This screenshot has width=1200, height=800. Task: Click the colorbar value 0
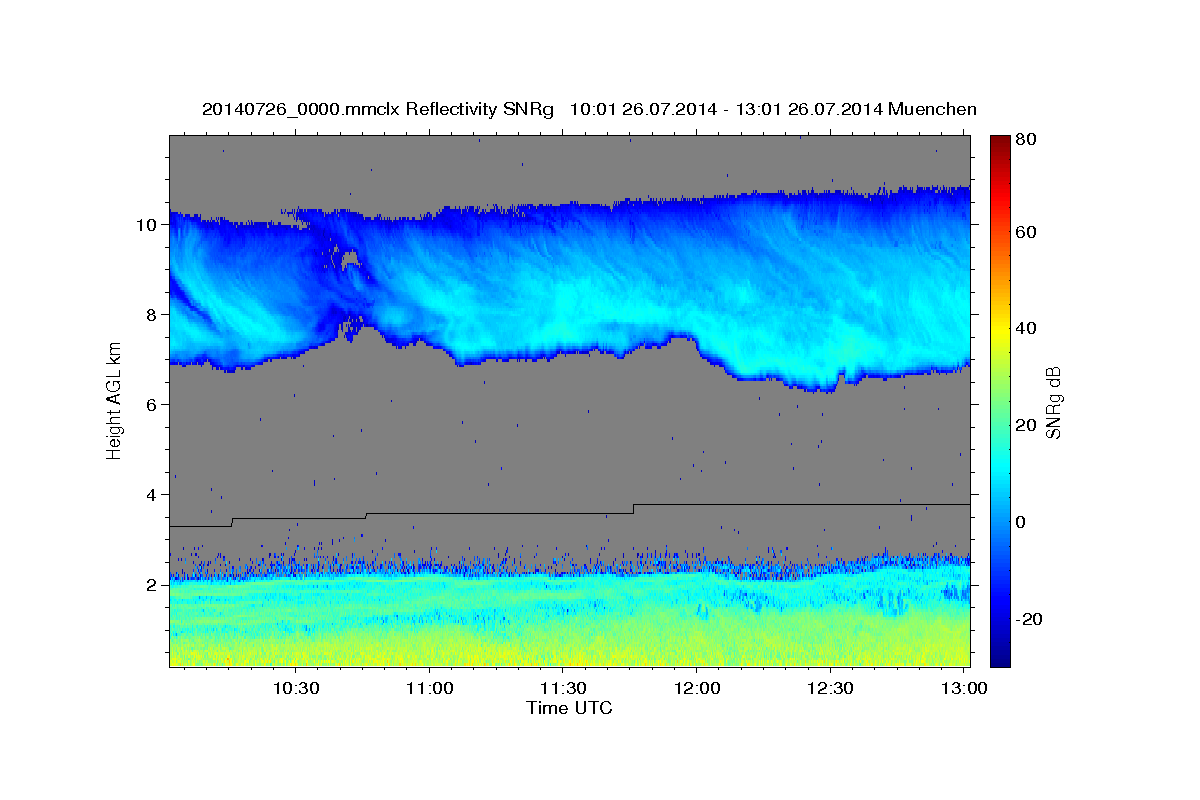click(x=1021, y=522)
